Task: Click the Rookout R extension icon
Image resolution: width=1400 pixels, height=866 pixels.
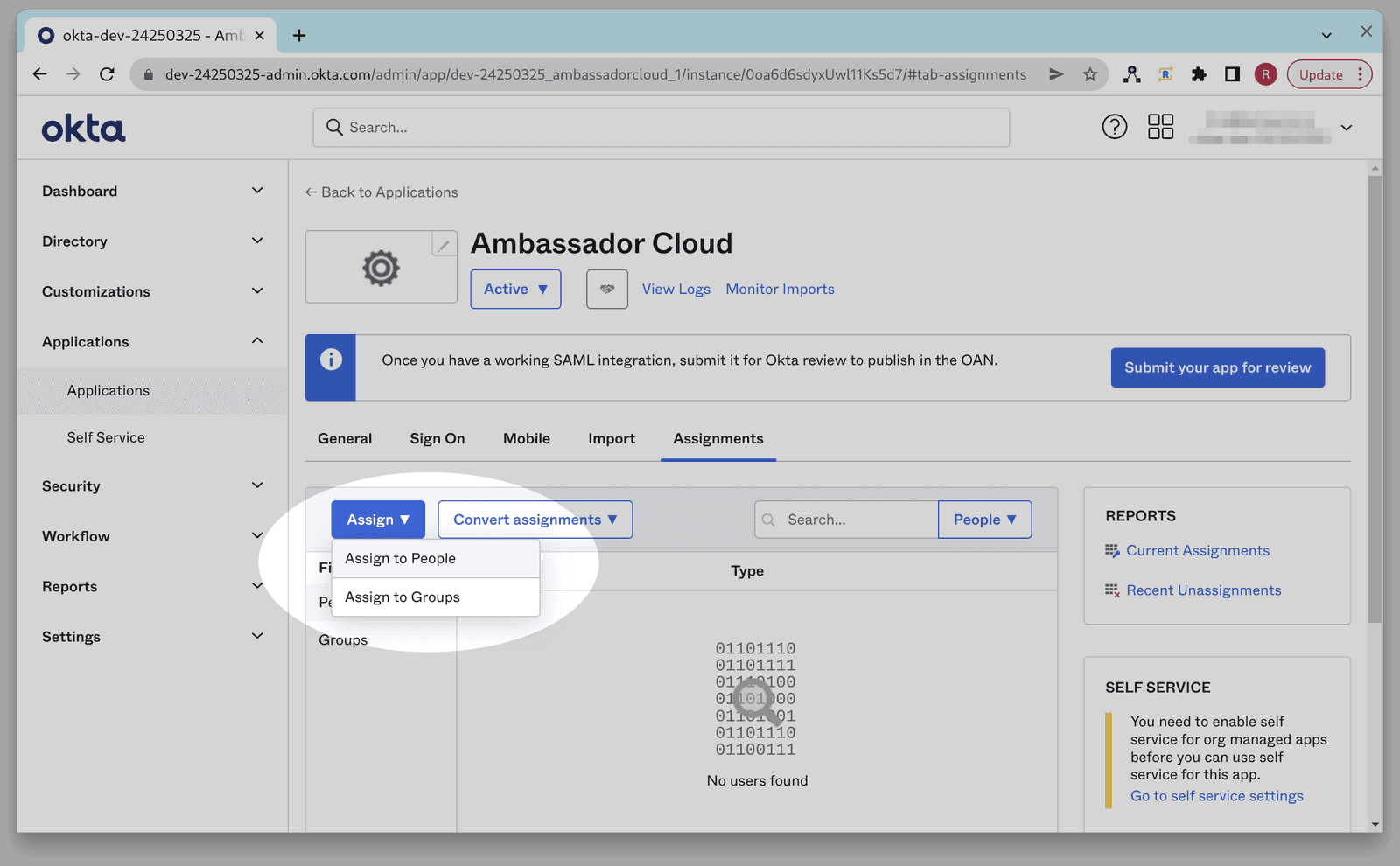Action: tap(1165, 74)
